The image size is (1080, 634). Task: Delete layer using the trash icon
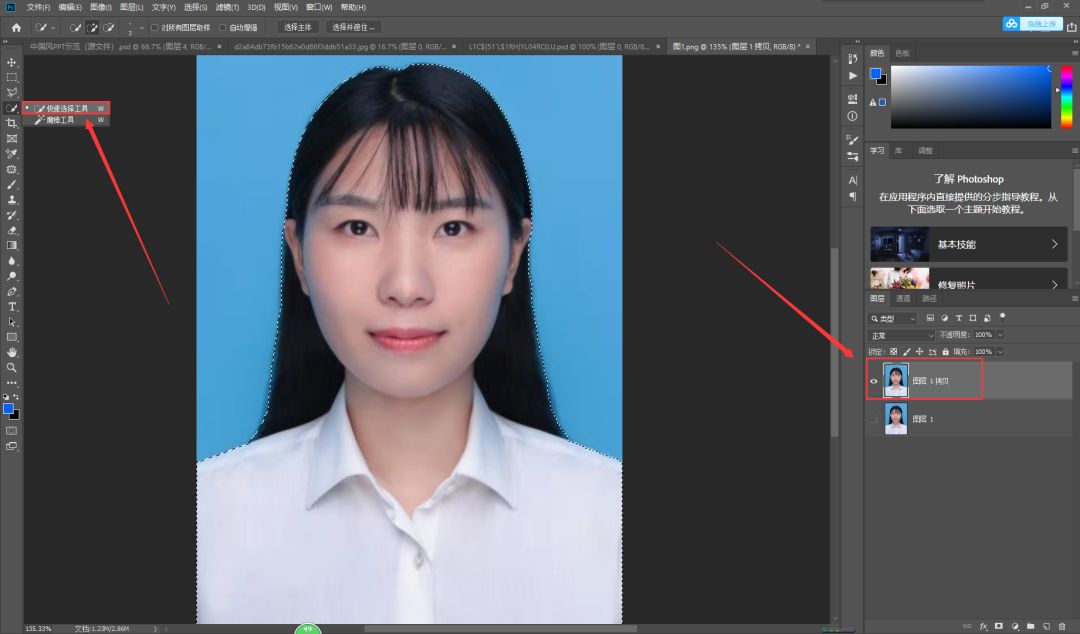(1062, 626)
